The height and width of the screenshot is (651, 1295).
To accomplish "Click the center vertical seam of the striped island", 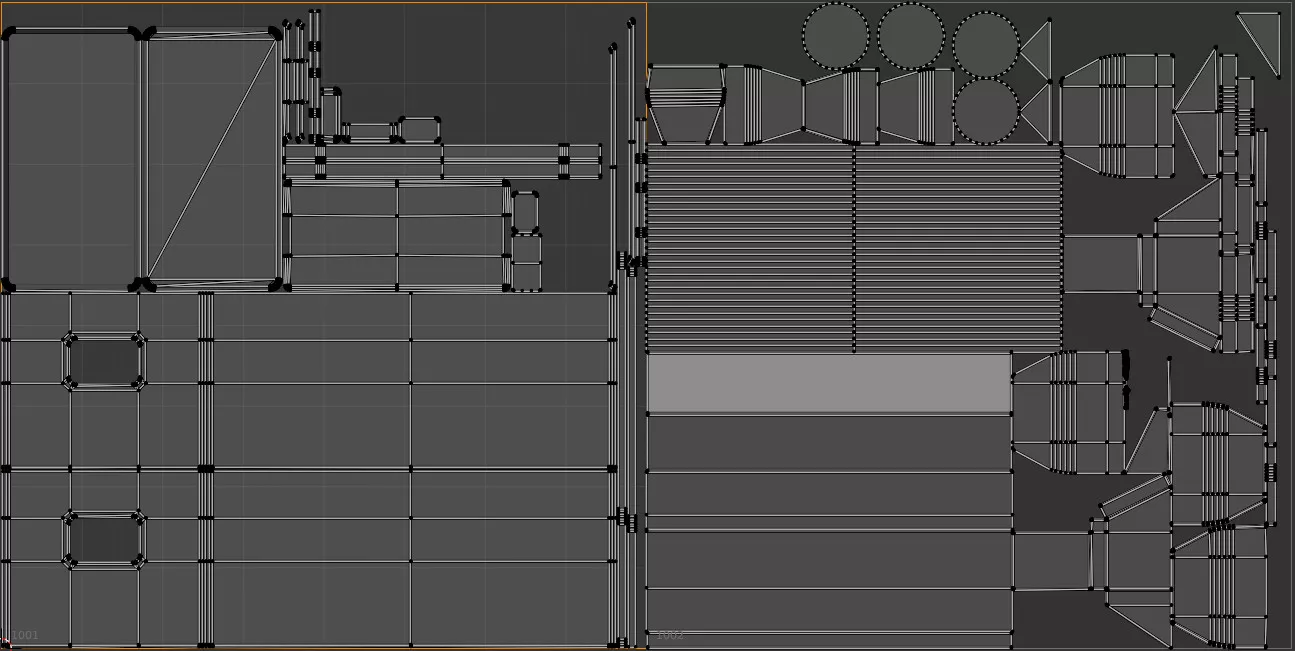I will 854,248.
